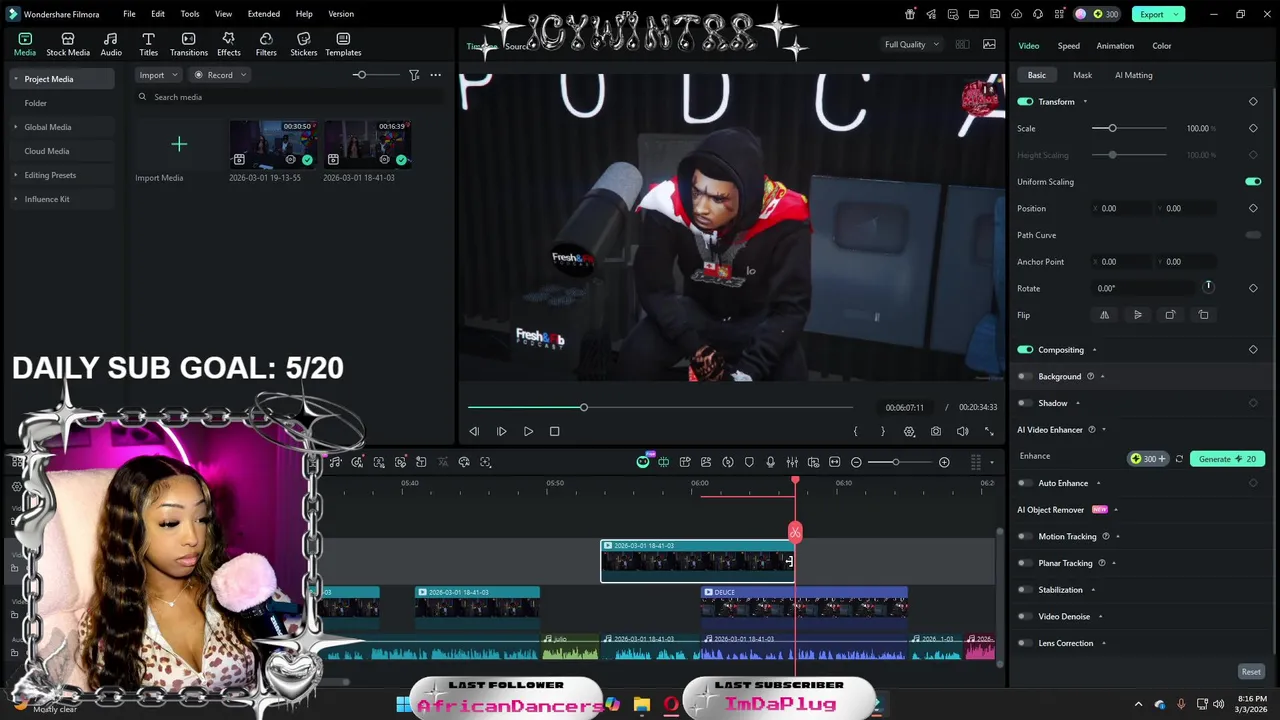1280x720 pixels.
Task: Open the File menu
Action: pyautogui.click(x=129, y=14)
